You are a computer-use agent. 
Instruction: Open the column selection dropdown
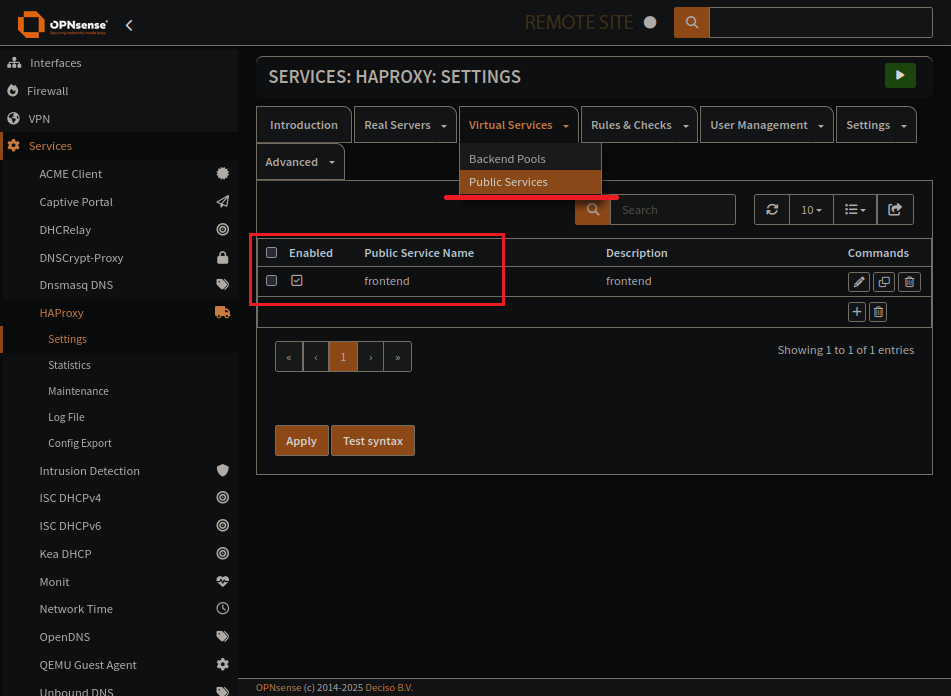click(x=855, y=210)
